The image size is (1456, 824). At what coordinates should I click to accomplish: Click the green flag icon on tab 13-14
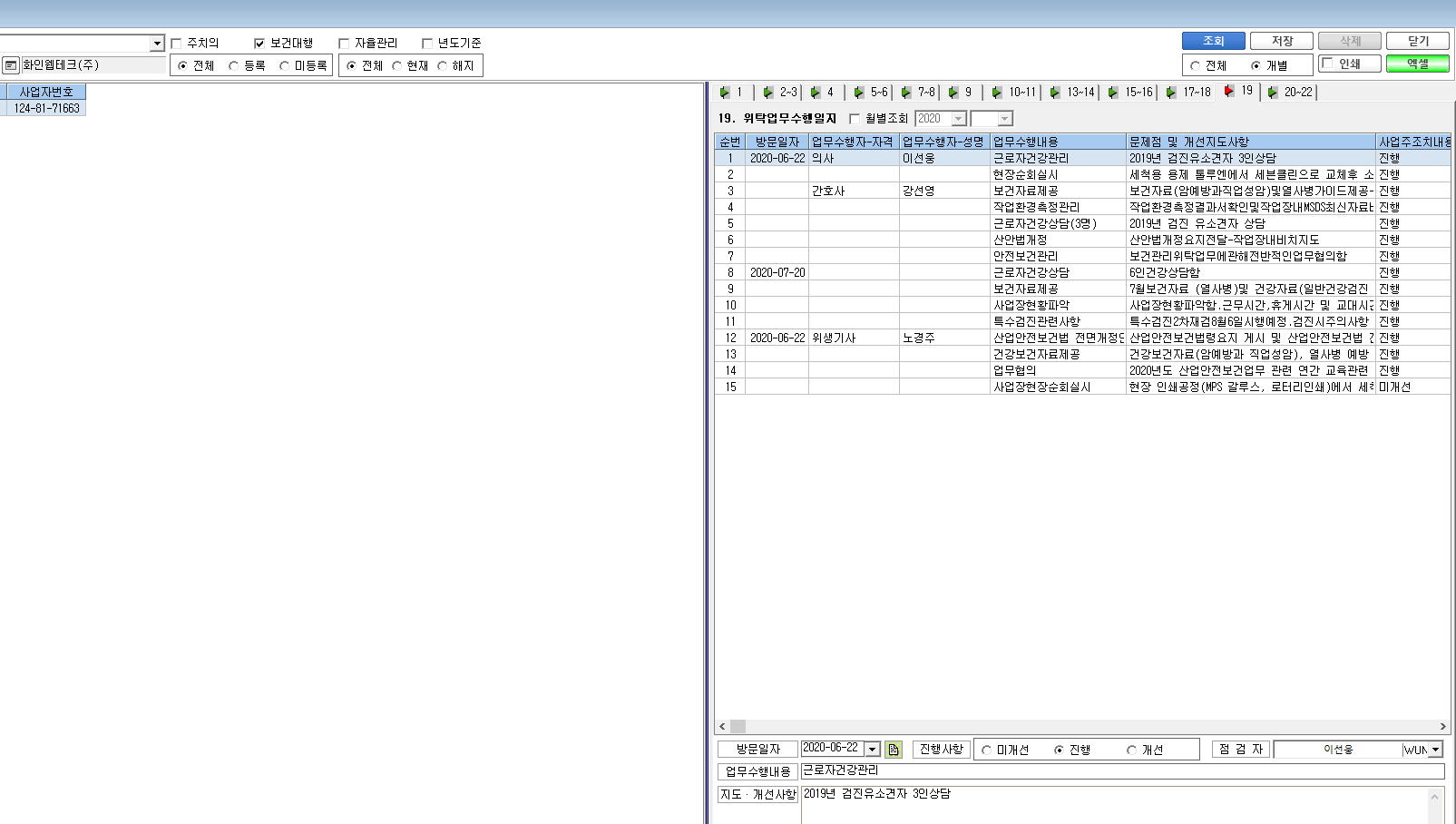[1055, 93]
